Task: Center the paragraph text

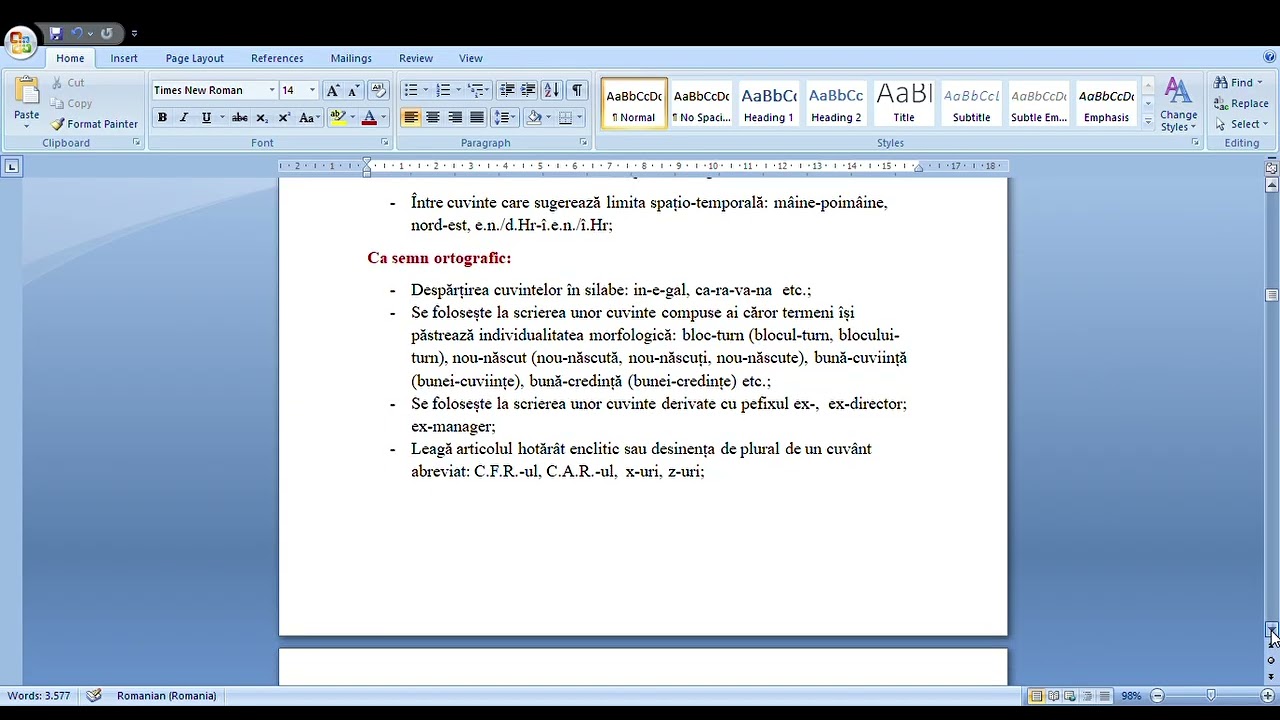Action: pyautogui.click(x=433, y=118)
